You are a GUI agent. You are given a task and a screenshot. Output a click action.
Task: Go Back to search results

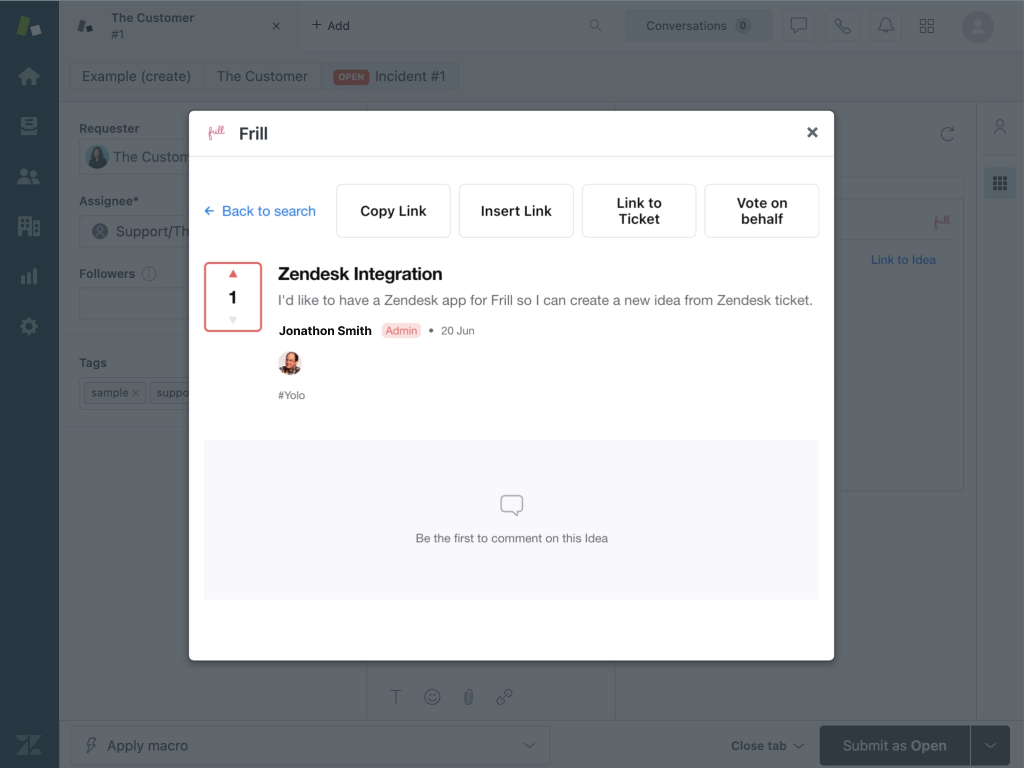(x=260, y=211)
